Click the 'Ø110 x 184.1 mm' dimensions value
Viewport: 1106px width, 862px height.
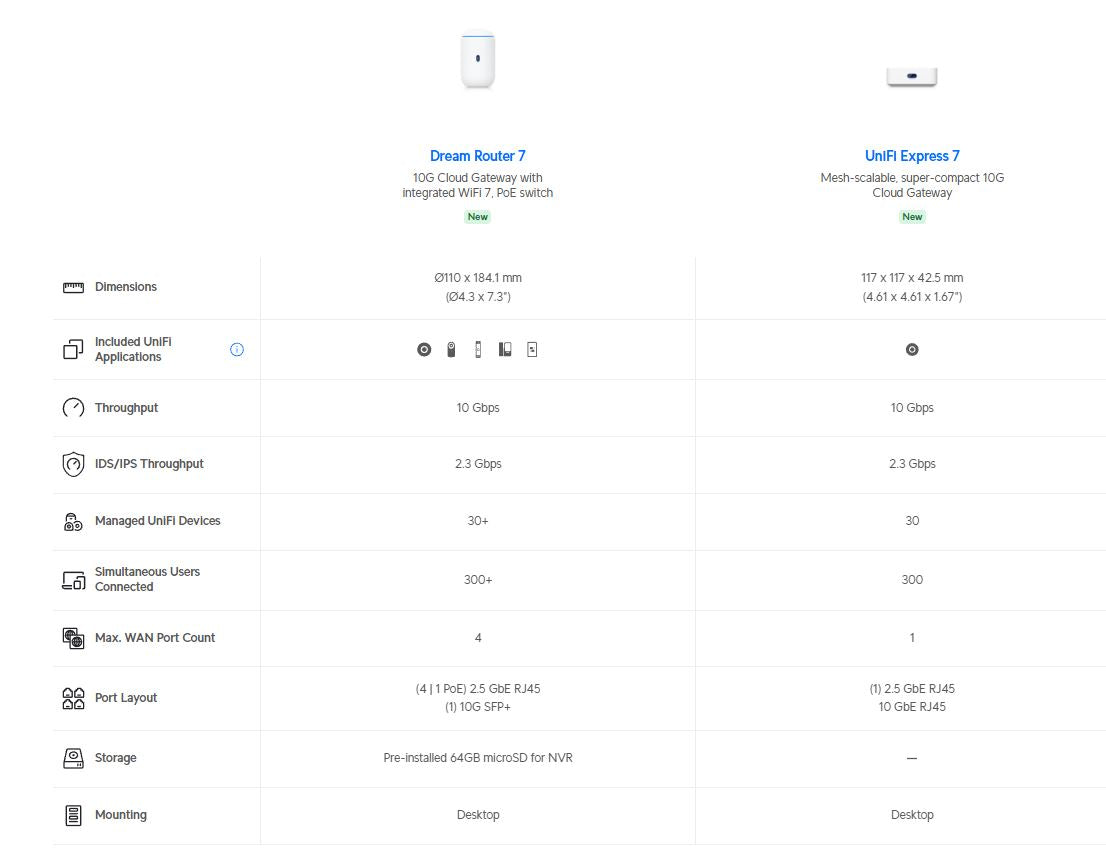tap(478, 278)
